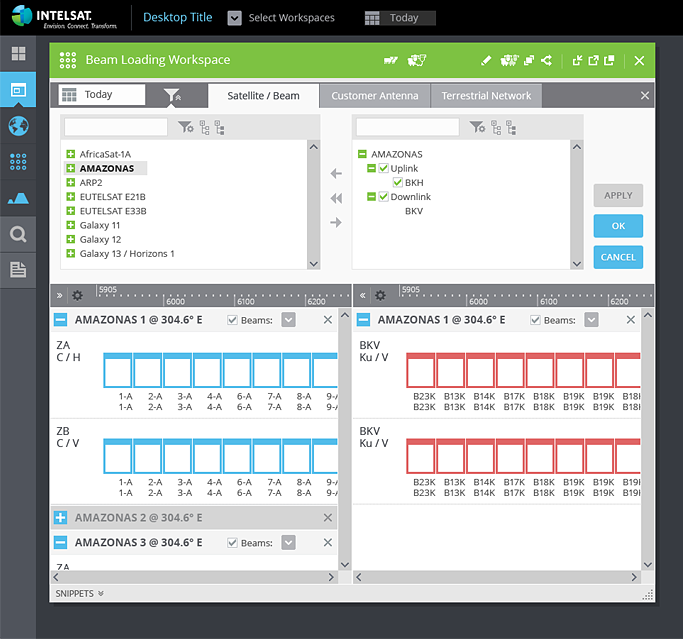
Task: Collapse the Uplink tree node
Action: [371, 168]
